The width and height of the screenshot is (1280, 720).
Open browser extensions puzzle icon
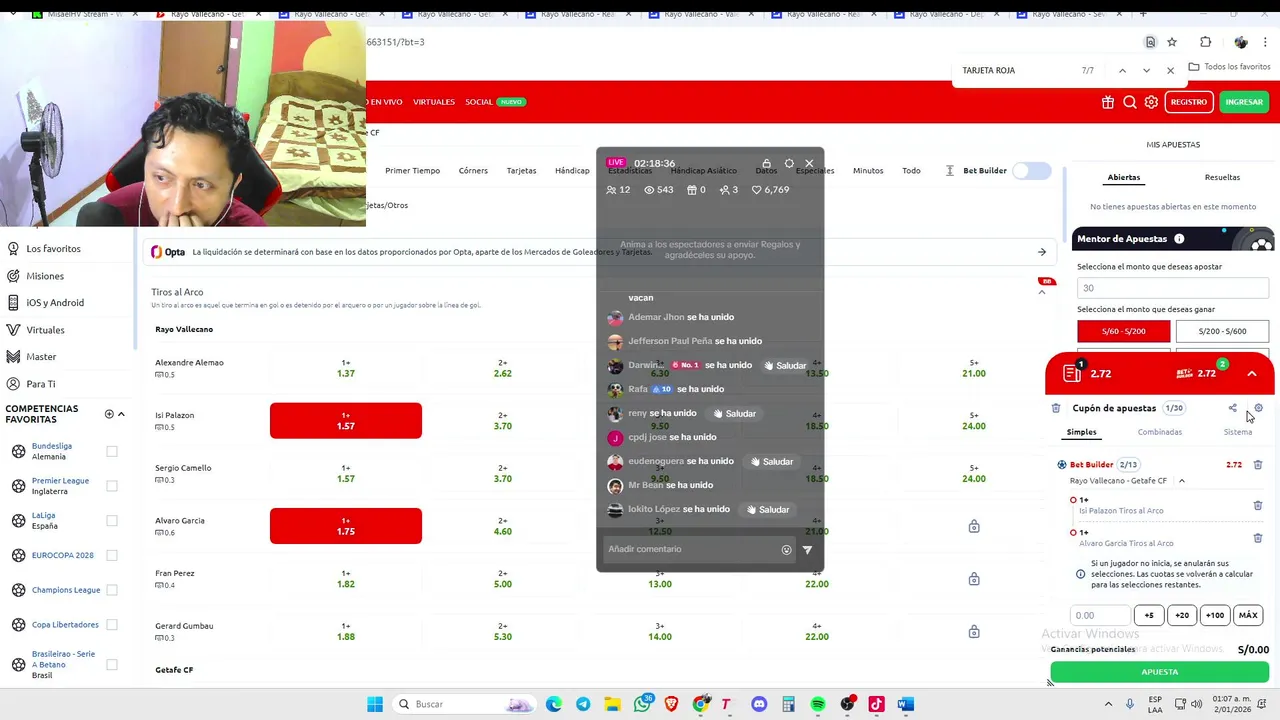pos(1205,42)
